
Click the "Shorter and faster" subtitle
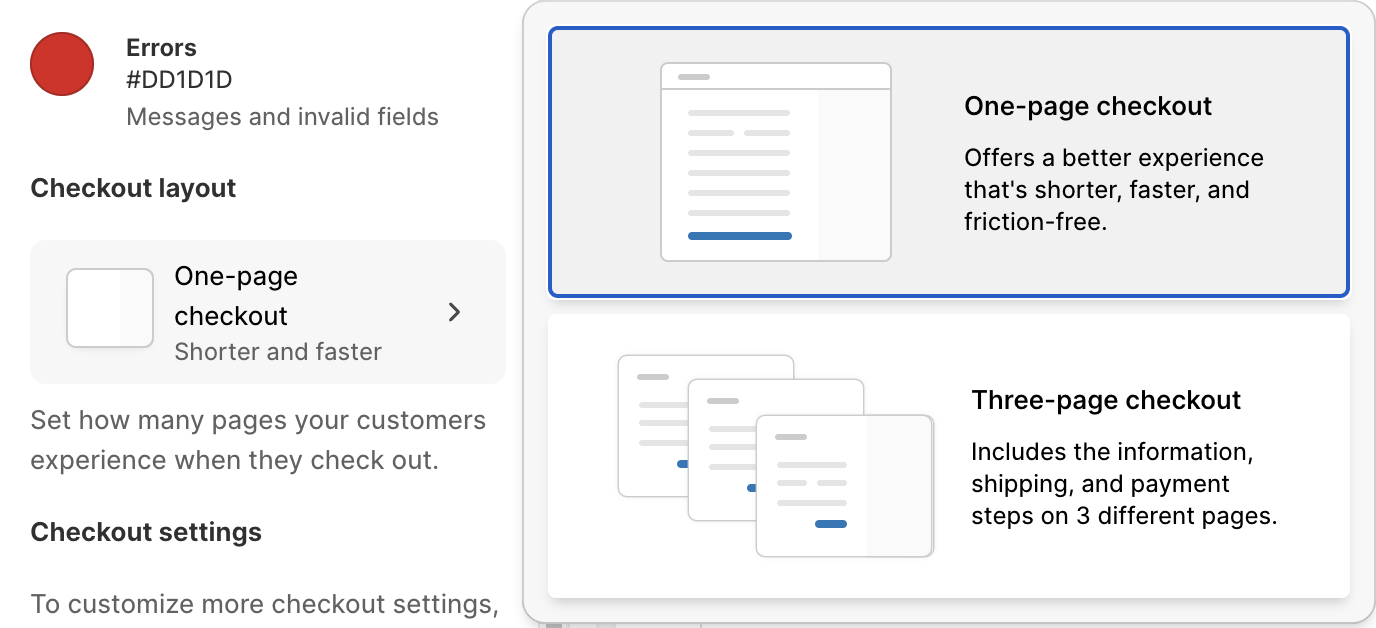point(278,352)
